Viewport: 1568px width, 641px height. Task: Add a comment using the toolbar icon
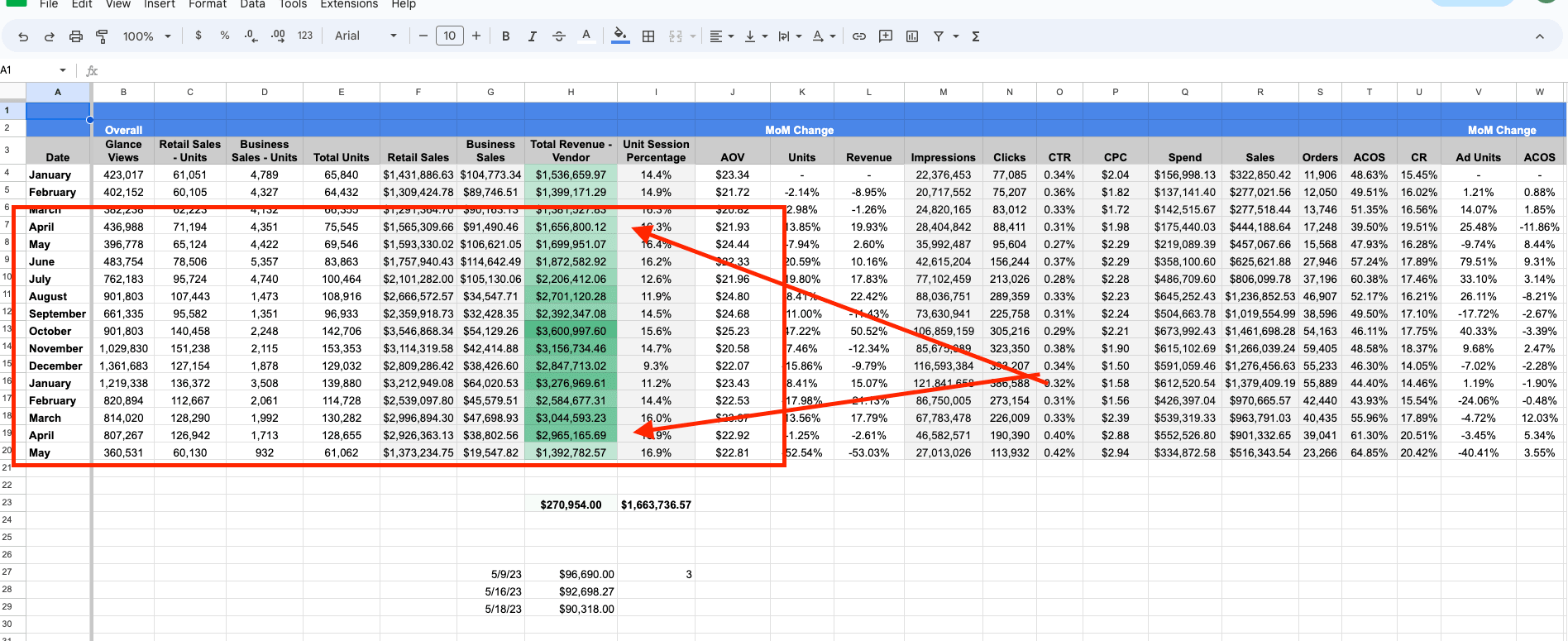pos(886,36)
